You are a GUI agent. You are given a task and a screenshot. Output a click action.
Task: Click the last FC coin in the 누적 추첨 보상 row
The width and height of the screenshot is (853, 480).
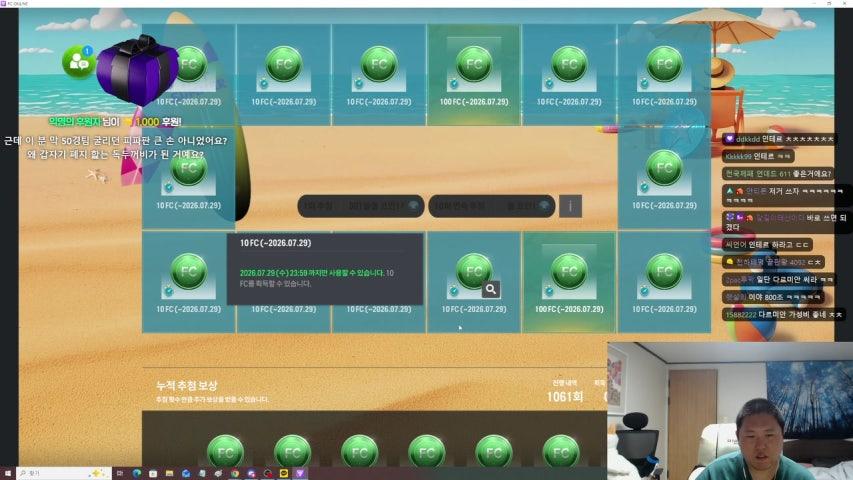click(x=561, y=452)
